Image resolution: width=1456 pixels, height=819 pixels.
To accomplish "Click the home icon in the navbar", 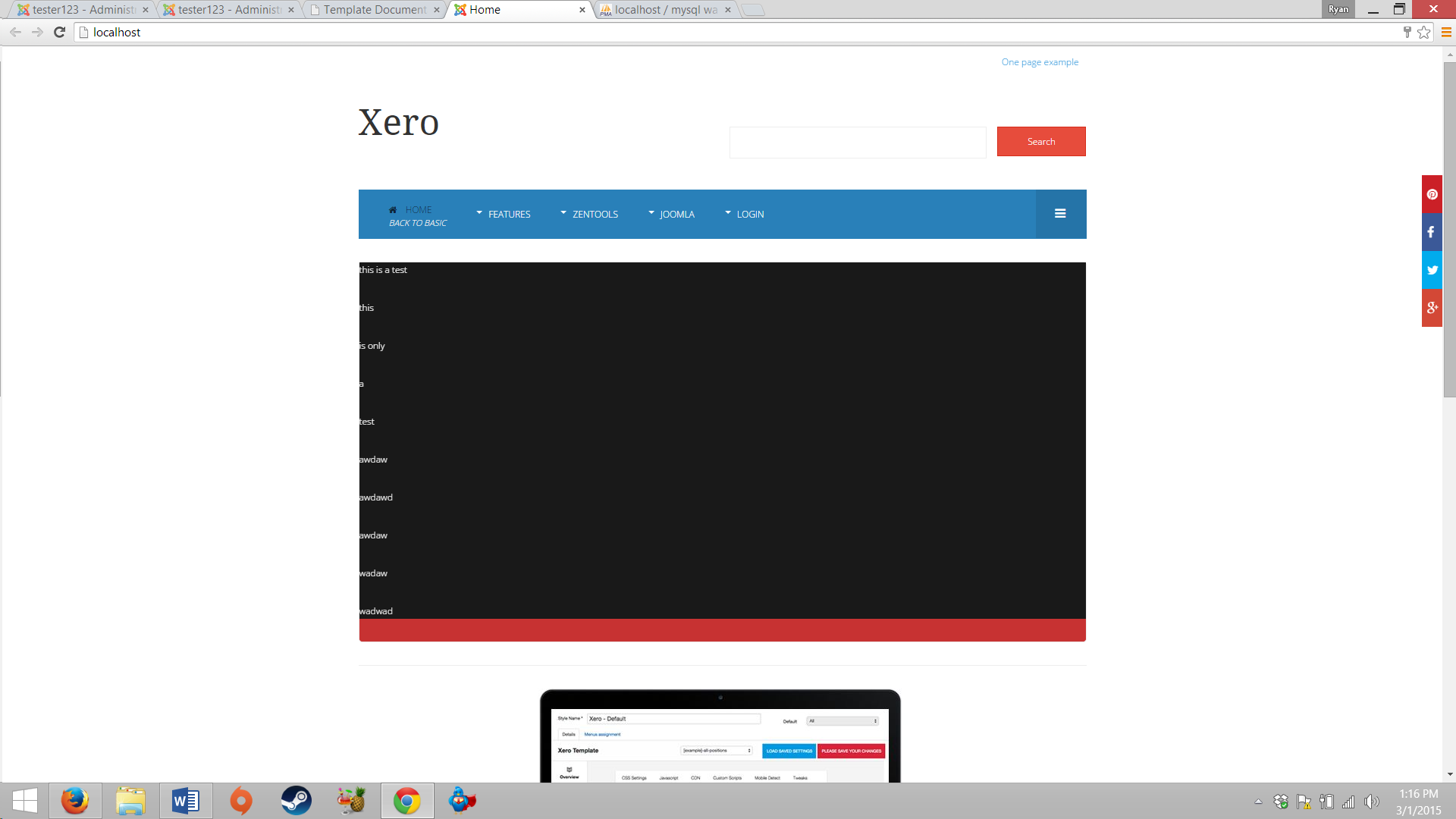I will [393, 210].
